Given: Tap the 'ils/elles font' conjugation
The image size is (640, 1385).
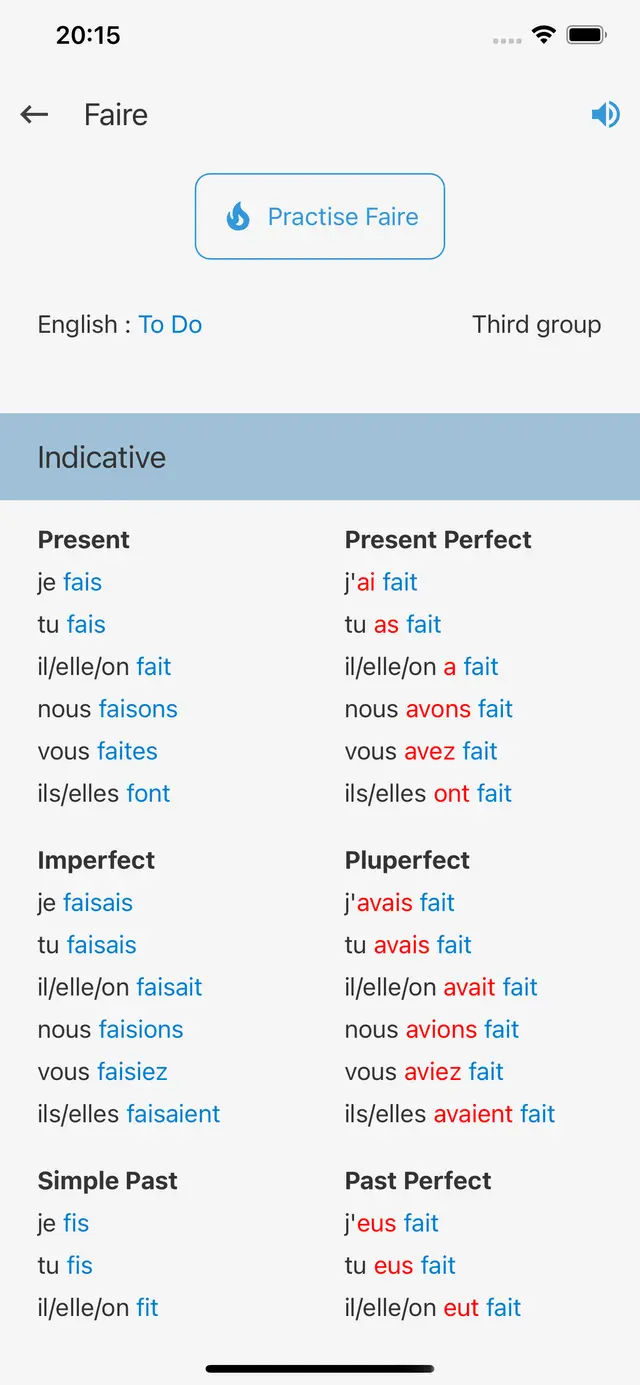Looking at the screenshot, I should 104,793.
